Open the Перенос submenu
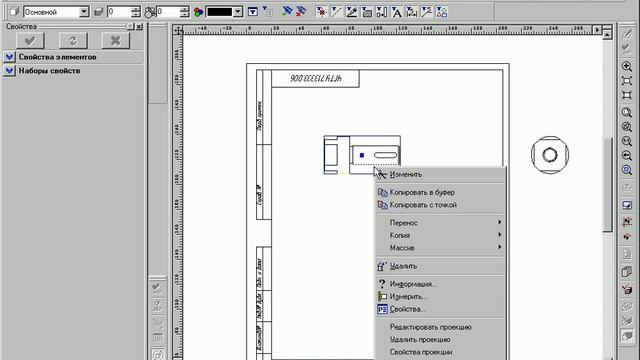 [440, 223]
